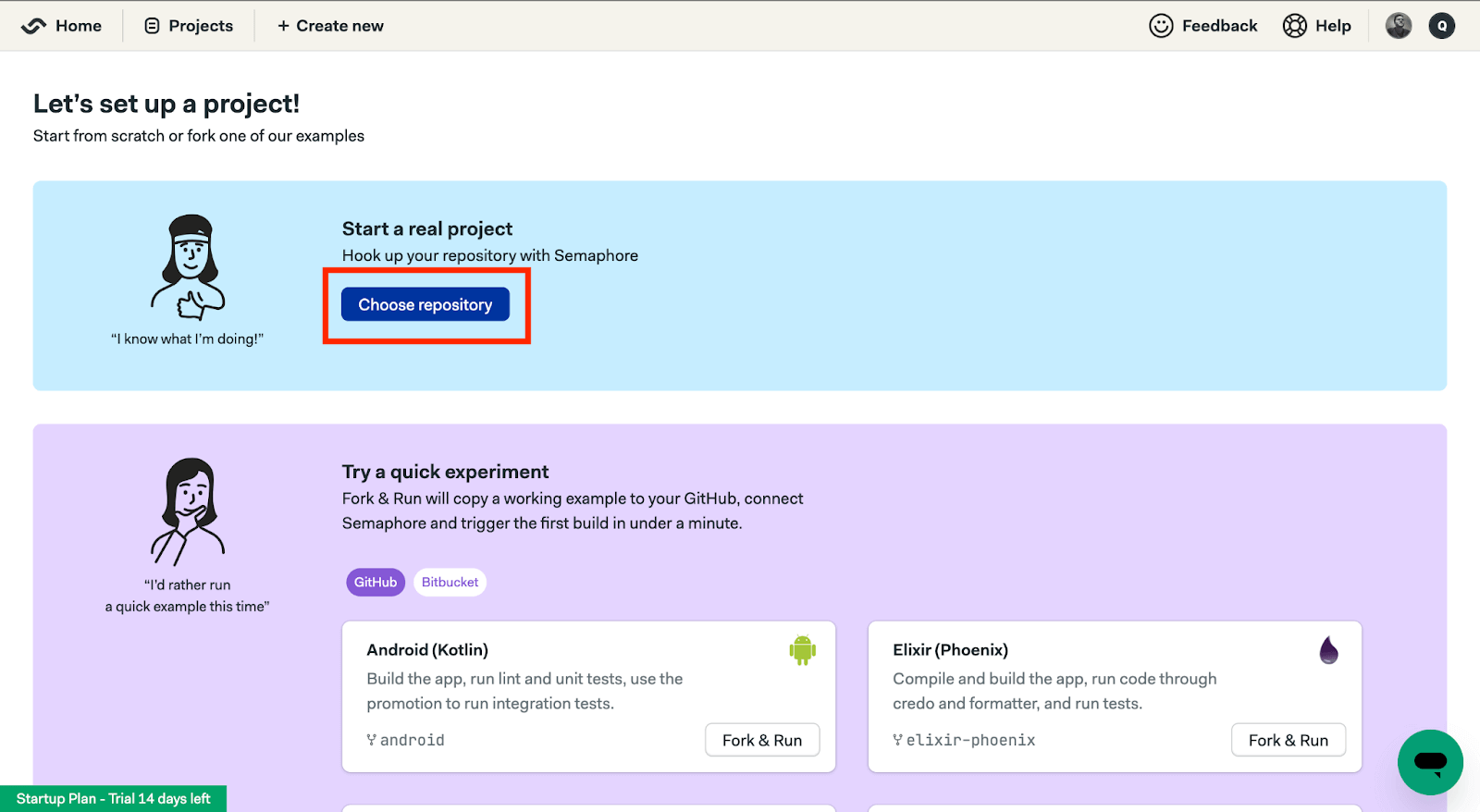Screen dimensions: 1480x812
Task: Fork & Run the Elixir Phoenix example
Action: (1288, 740)
